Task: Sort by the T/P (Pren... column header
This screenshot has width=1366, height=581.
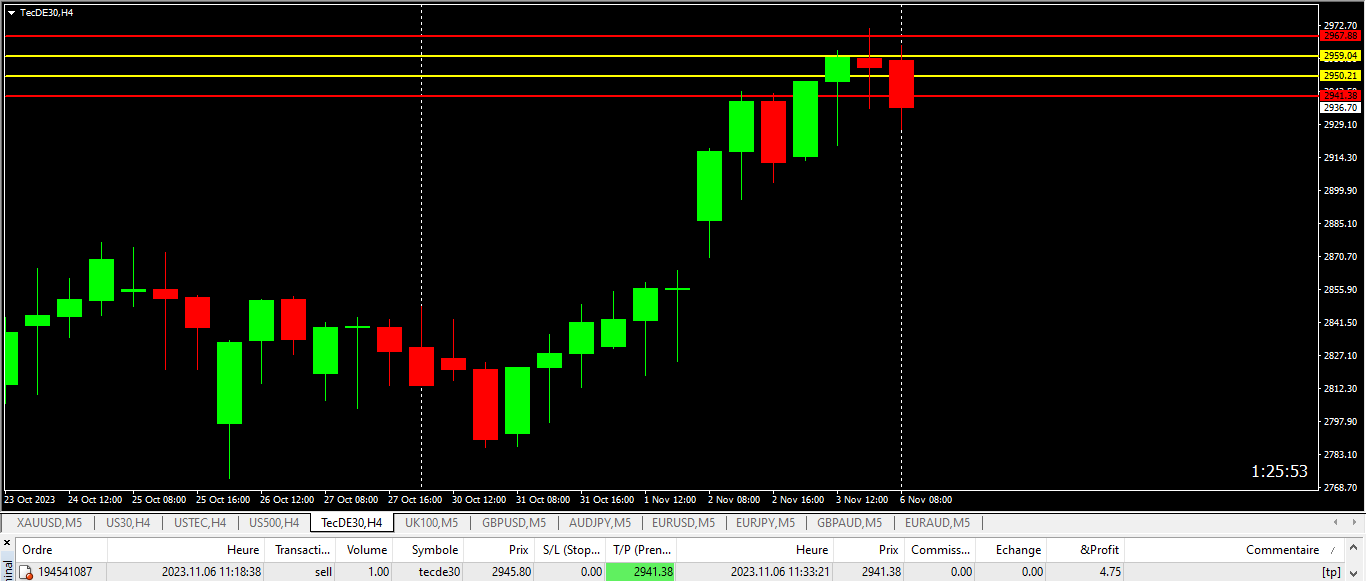Action: [641, 549]
